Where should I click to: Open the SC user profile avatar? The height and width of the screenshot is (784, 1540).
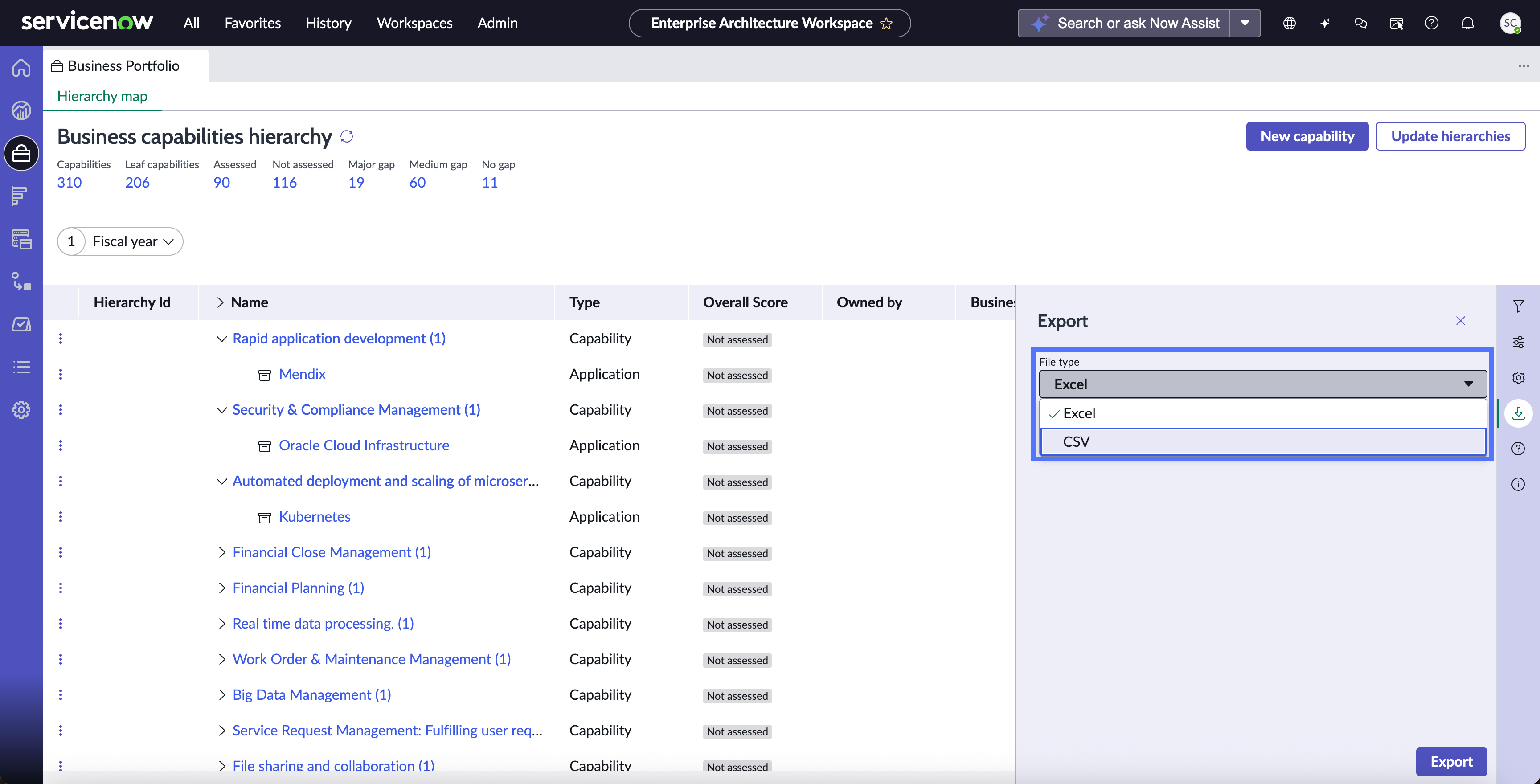(x=1511, y=23)
